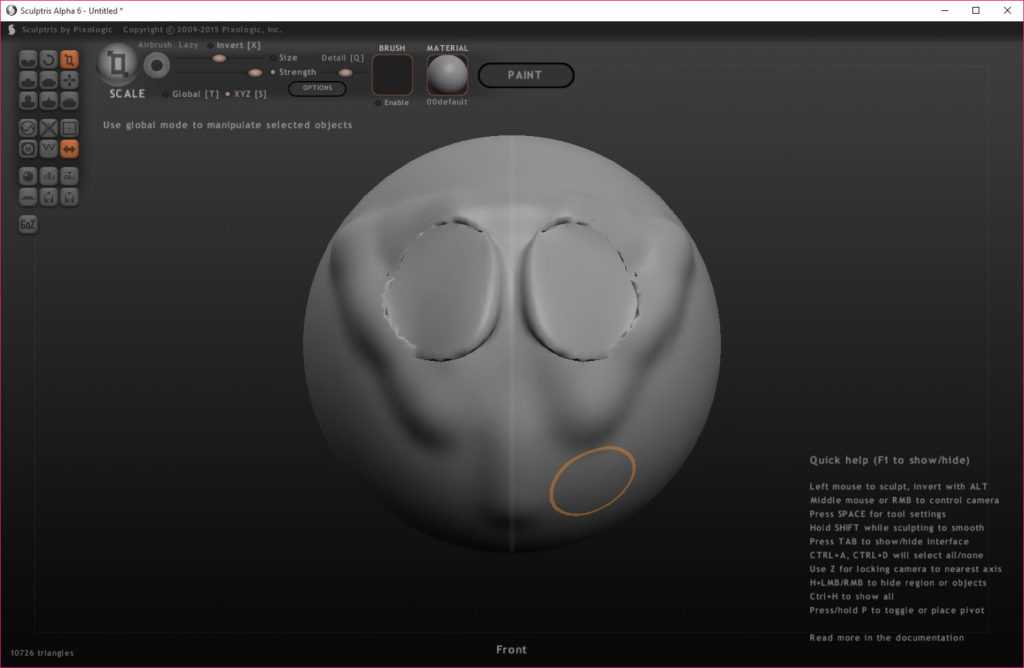Click the Subdivide All grid icon

69,128
